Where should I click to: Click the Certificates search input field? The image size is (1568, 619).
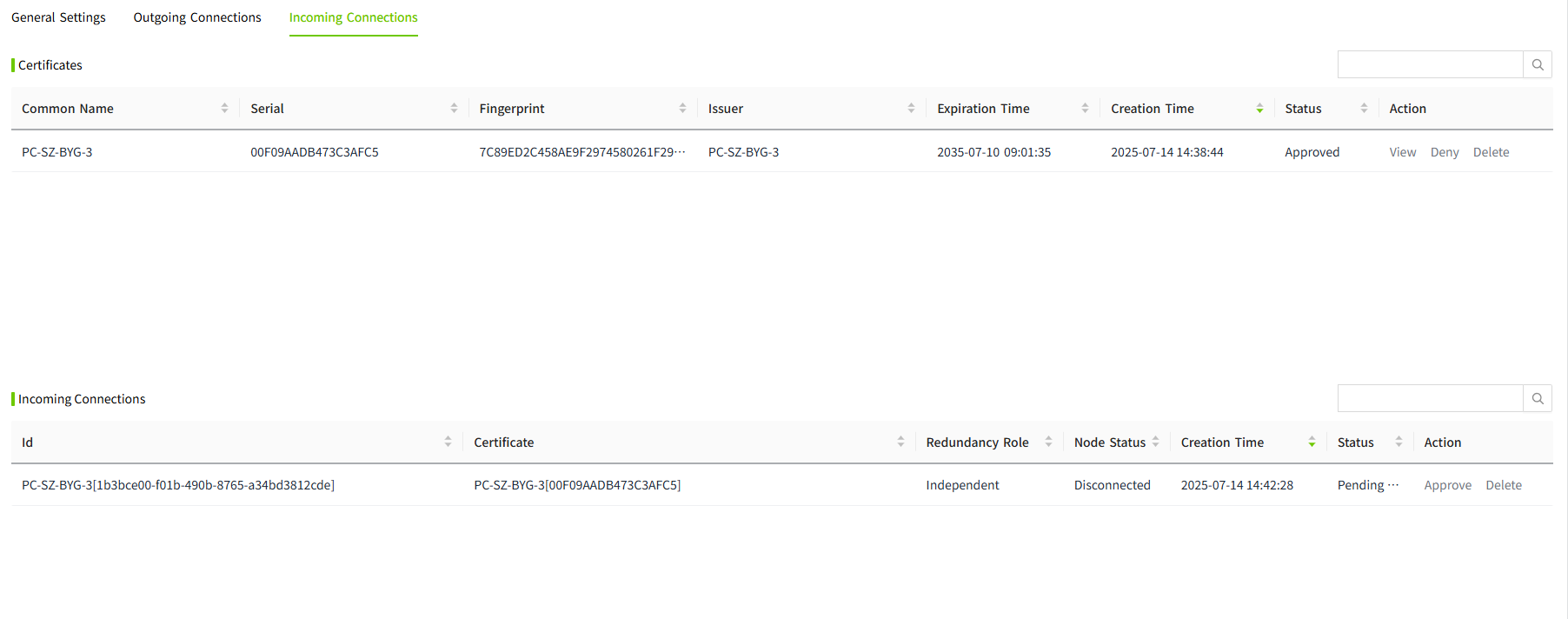[x=1430, y=65]
